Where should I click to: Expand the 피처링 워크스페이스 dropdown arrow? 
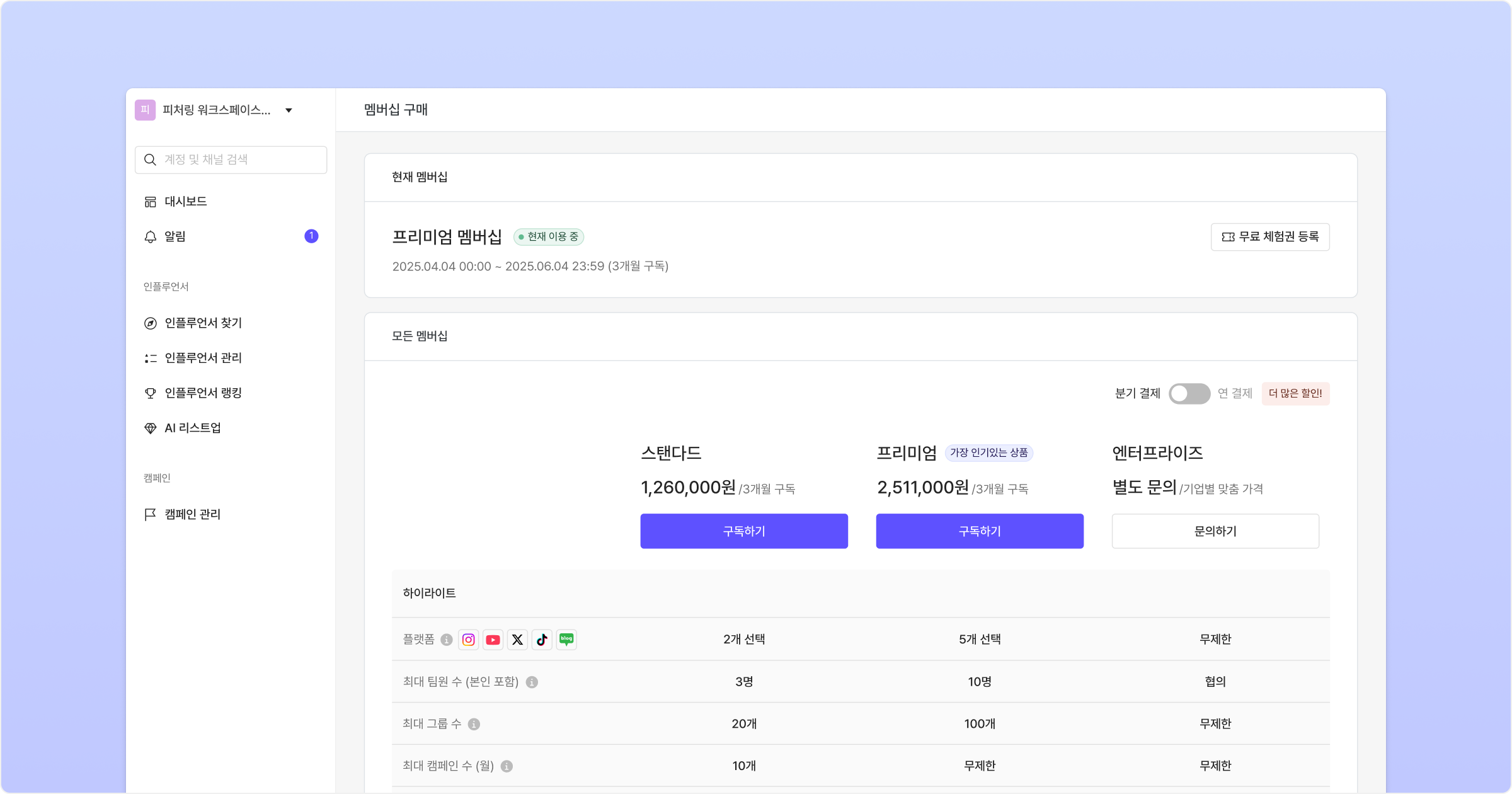coord(289,110)
